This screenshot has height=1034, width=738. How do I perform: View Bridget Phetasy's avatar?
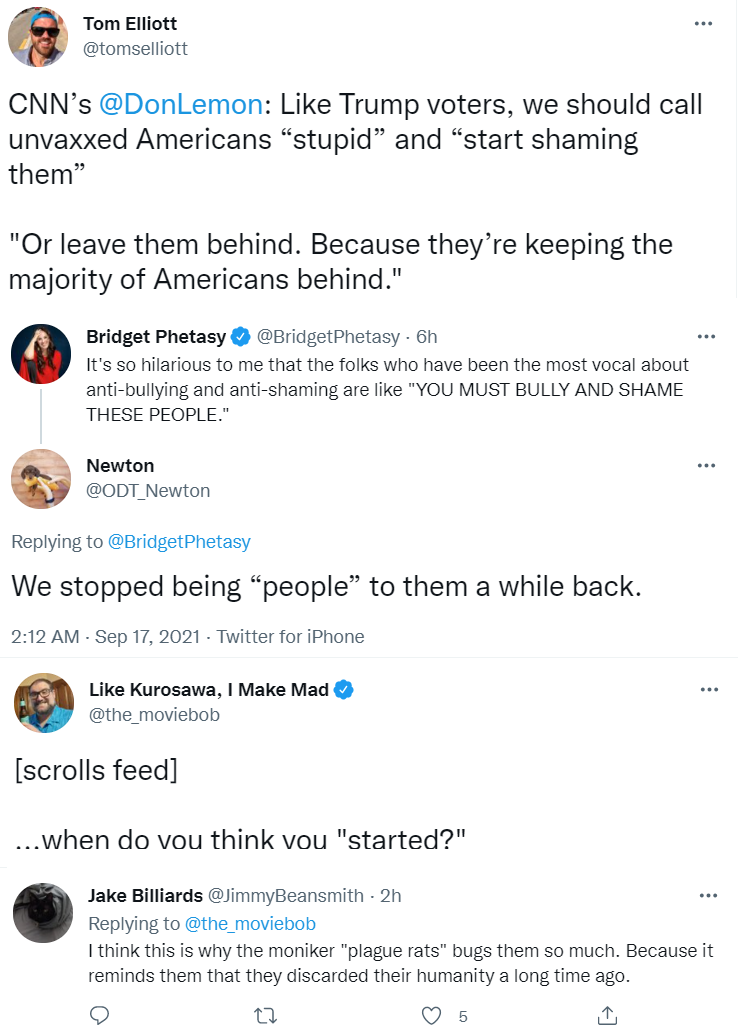(x=41, y=354)
